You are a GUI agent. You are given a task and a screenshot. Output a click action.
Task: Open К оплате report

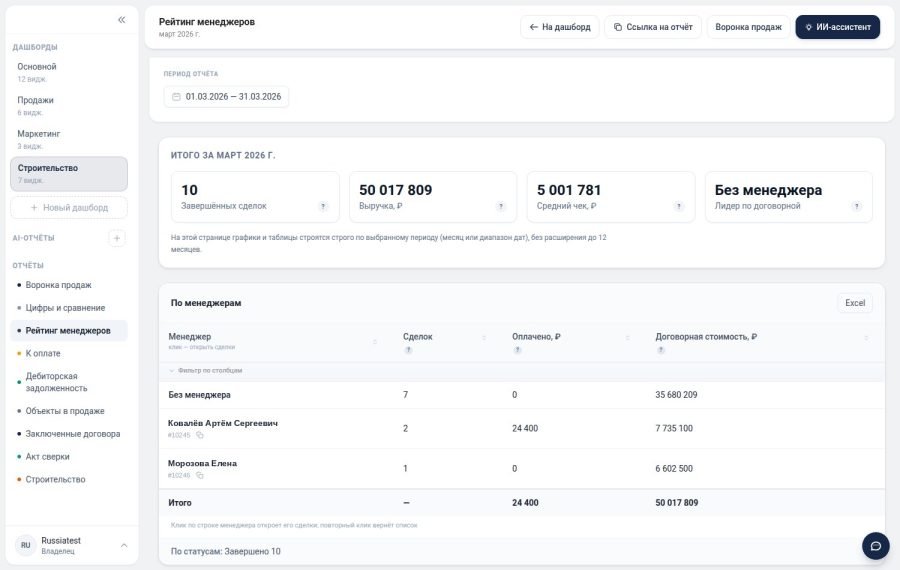[x=69, y=354]
